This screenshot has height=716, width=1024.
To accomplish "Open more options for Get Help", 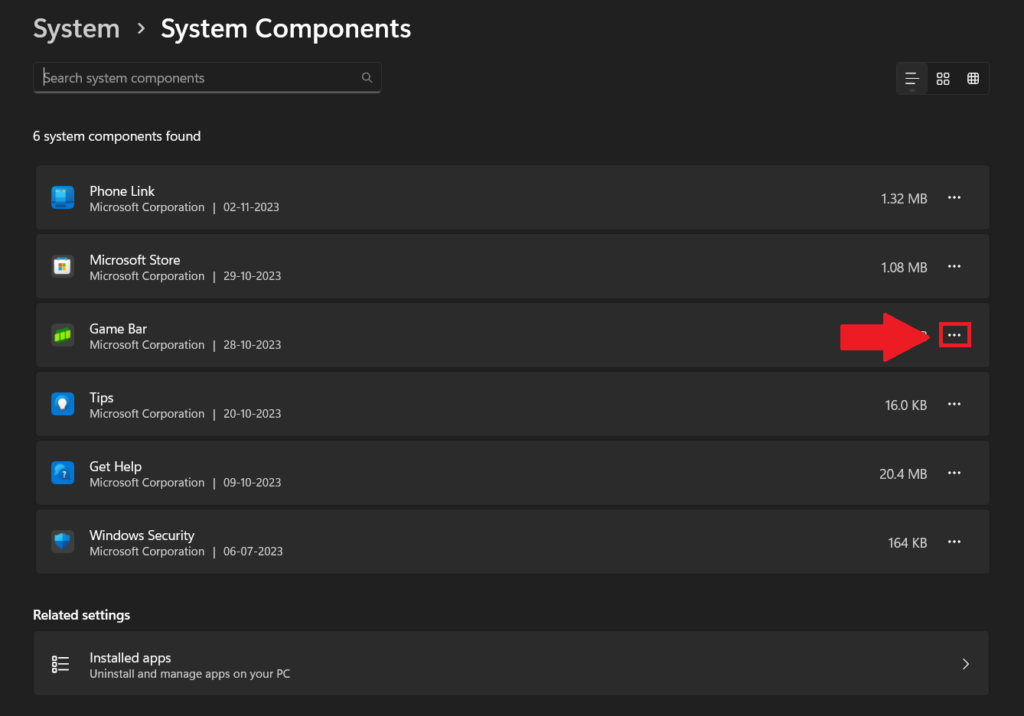I will click(954, 473).
